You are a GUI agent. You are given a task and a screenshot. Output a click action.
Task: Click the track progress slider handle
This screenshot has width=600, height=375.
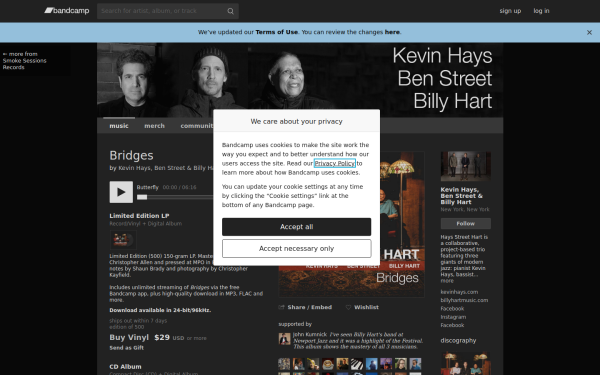pyautogui.click(x=142, y=197)
